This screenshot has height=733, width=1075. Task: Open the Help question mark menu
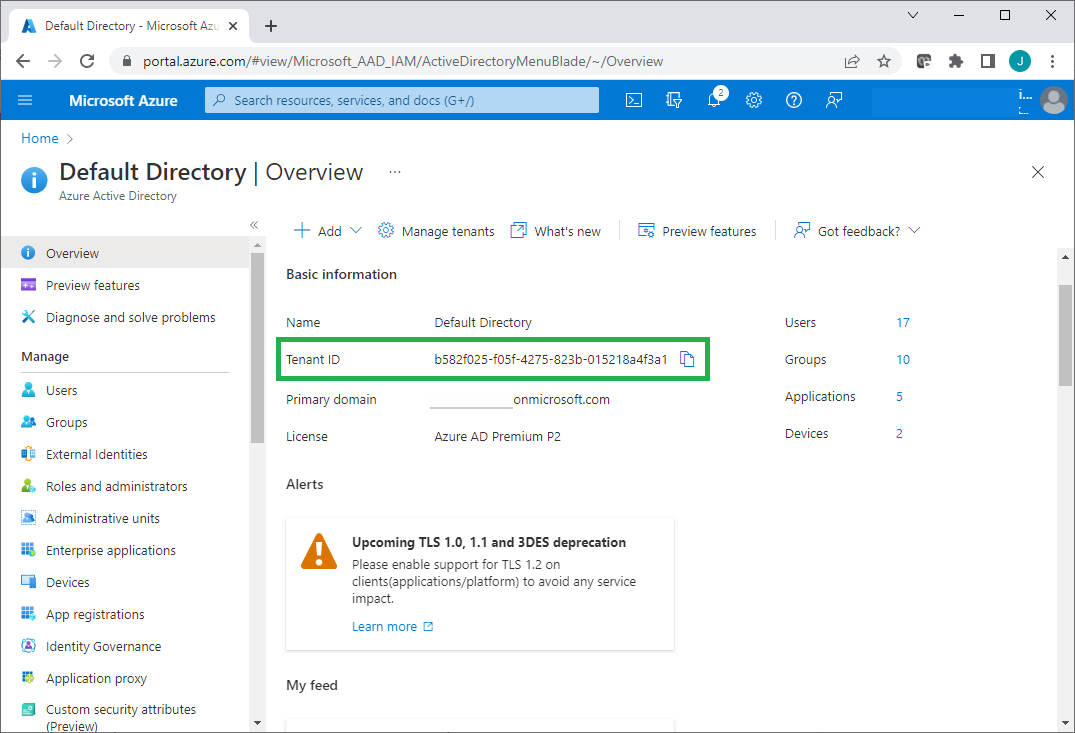(794, 100)
